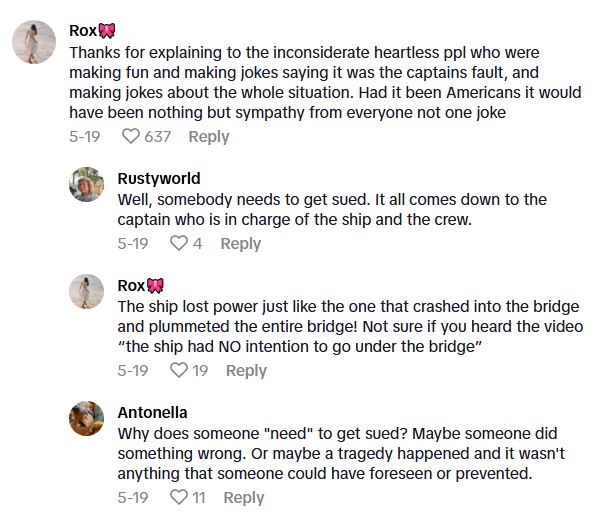
Task: Click the 11 like count on Antonella's reply
Action: tap(199, 498)
